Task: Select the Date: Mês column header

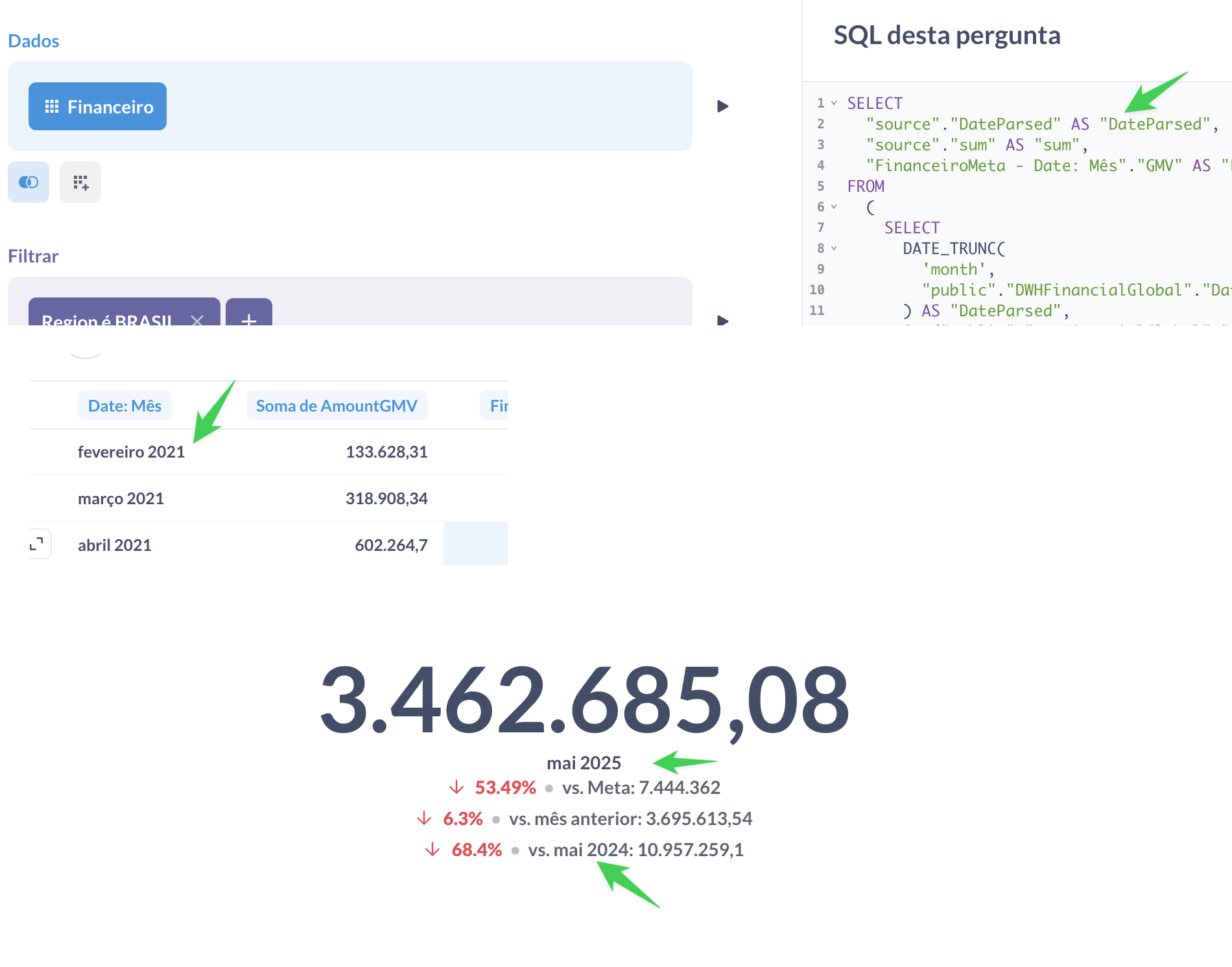Action: pos(124,406)
